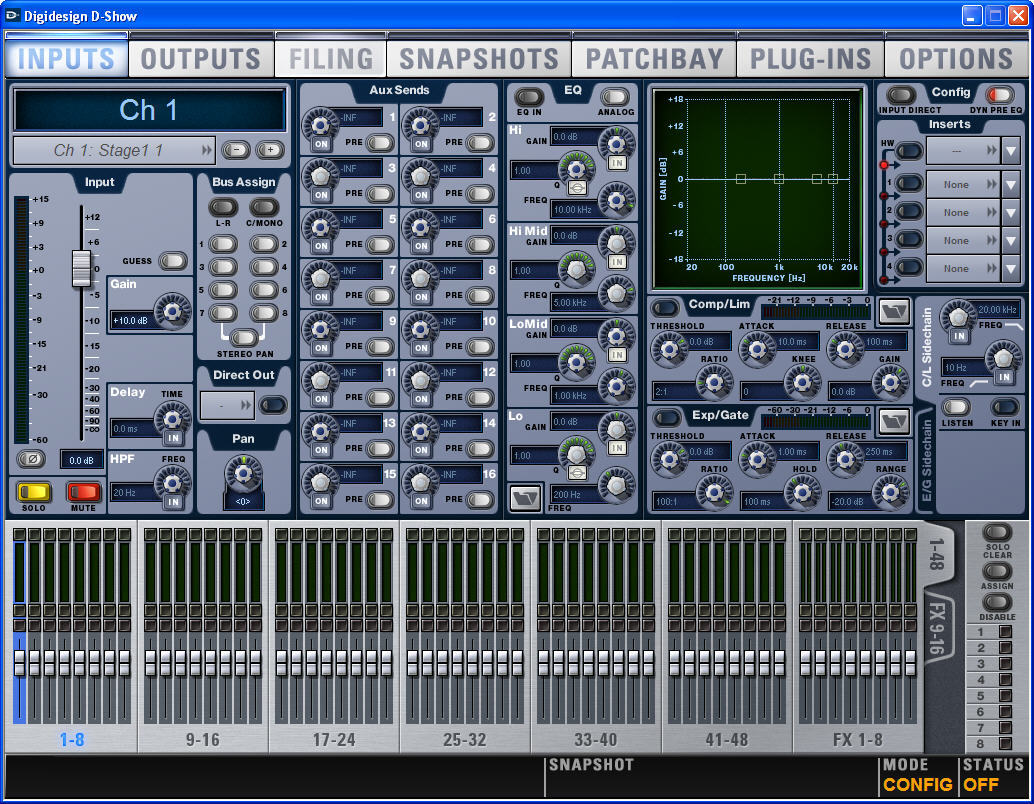This screenshot has width=1034, height=804.
Task: Click the Lo GAIN EQ knob
Action: [617, 428]
